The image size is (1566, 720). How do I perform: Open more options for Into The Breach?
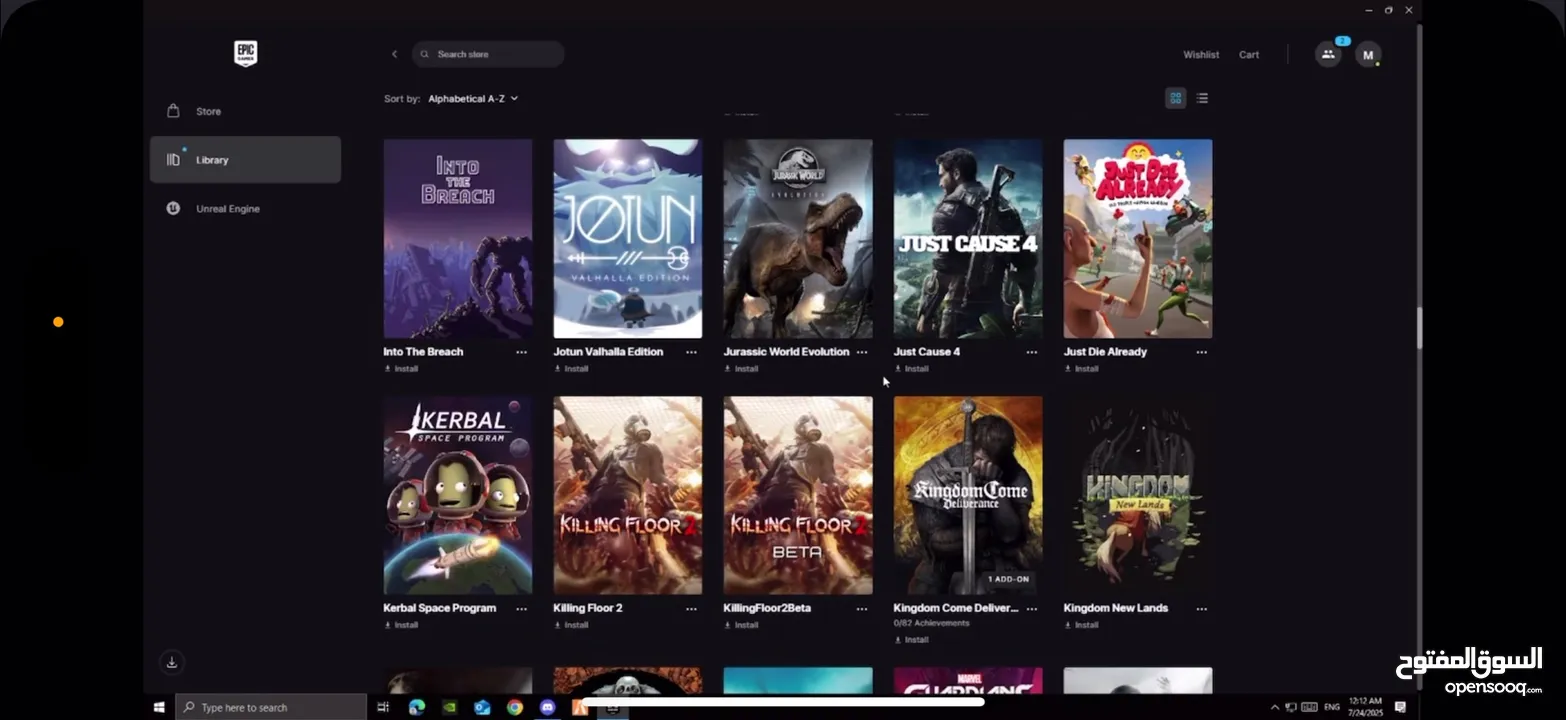pyautogui.click(x=521, y=352)
